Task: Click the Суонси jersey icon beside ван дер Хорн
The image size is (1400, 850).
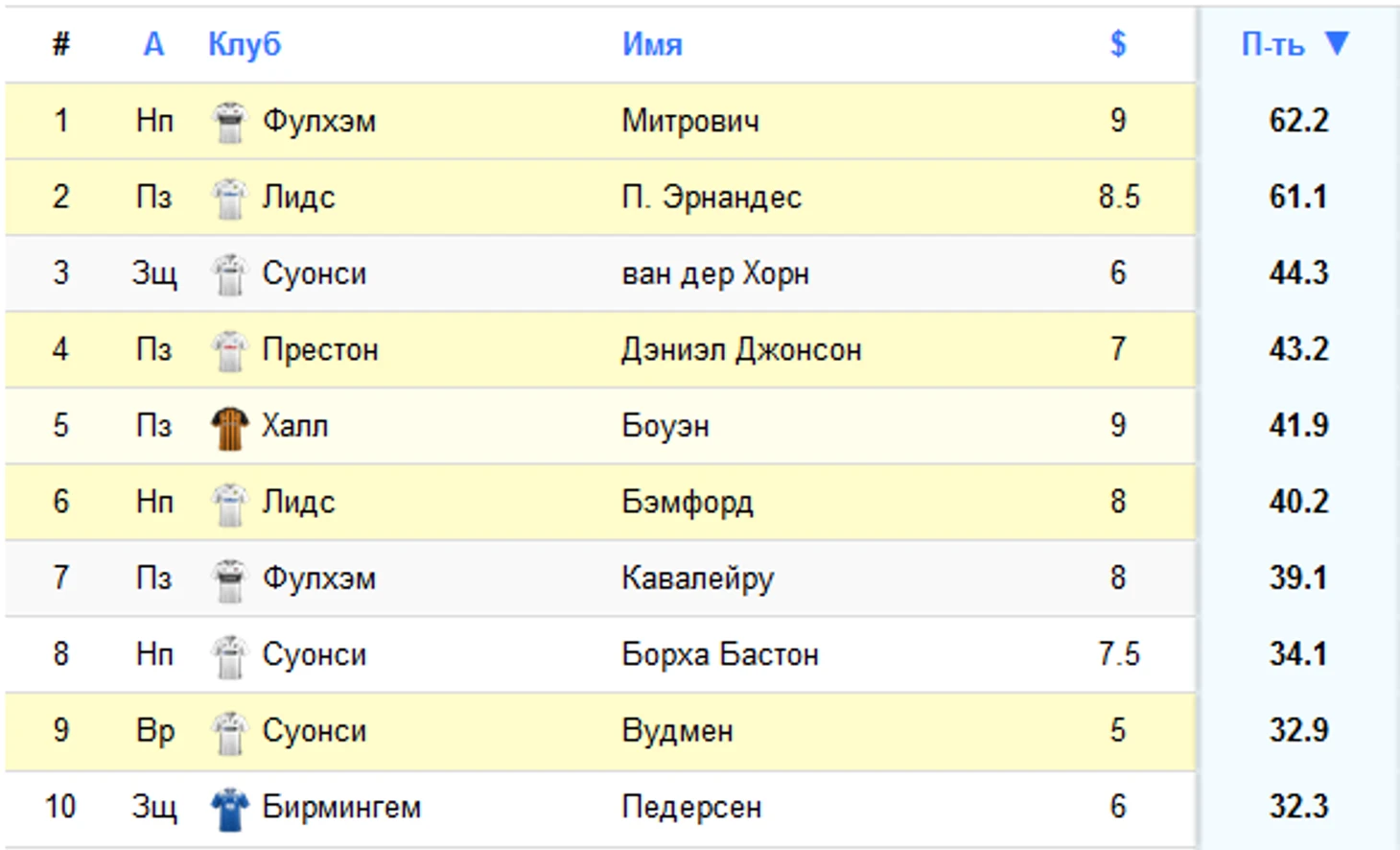Action: pyautogui.click(x=229, y=273)
